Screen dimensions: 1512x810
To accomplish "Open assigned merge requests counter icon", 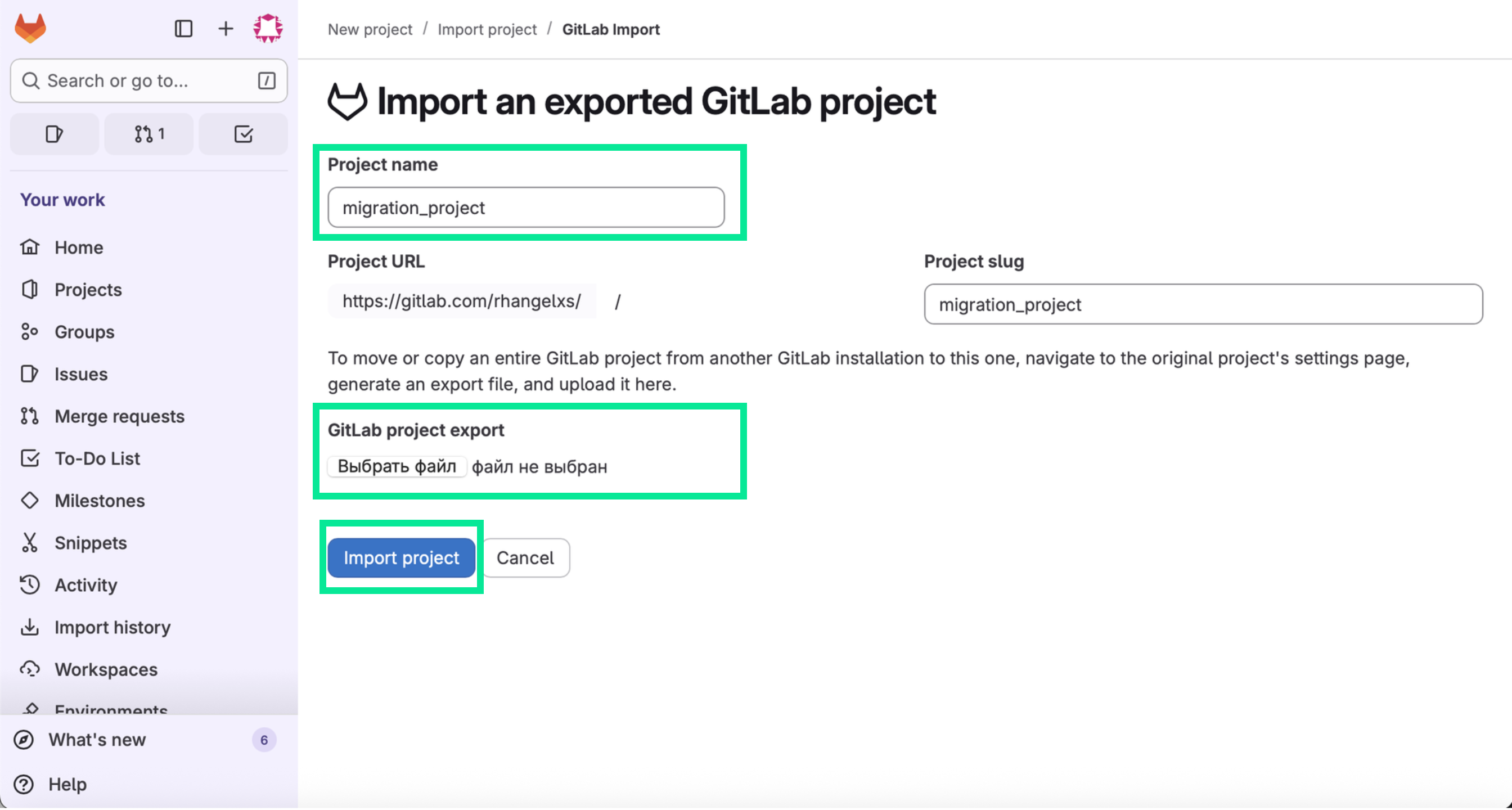I will (149, 134).
